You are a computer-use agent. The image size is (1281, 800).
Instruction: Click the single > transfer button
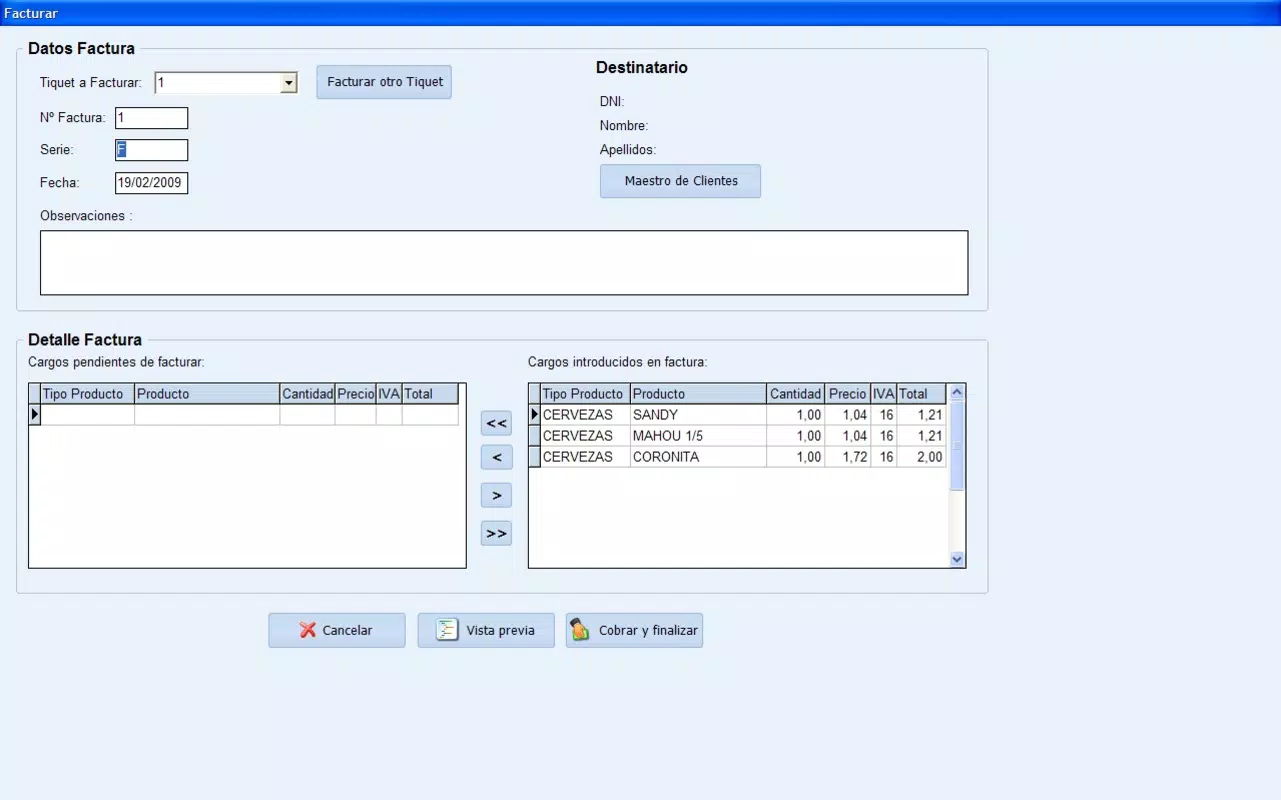[x=496, y=495]
